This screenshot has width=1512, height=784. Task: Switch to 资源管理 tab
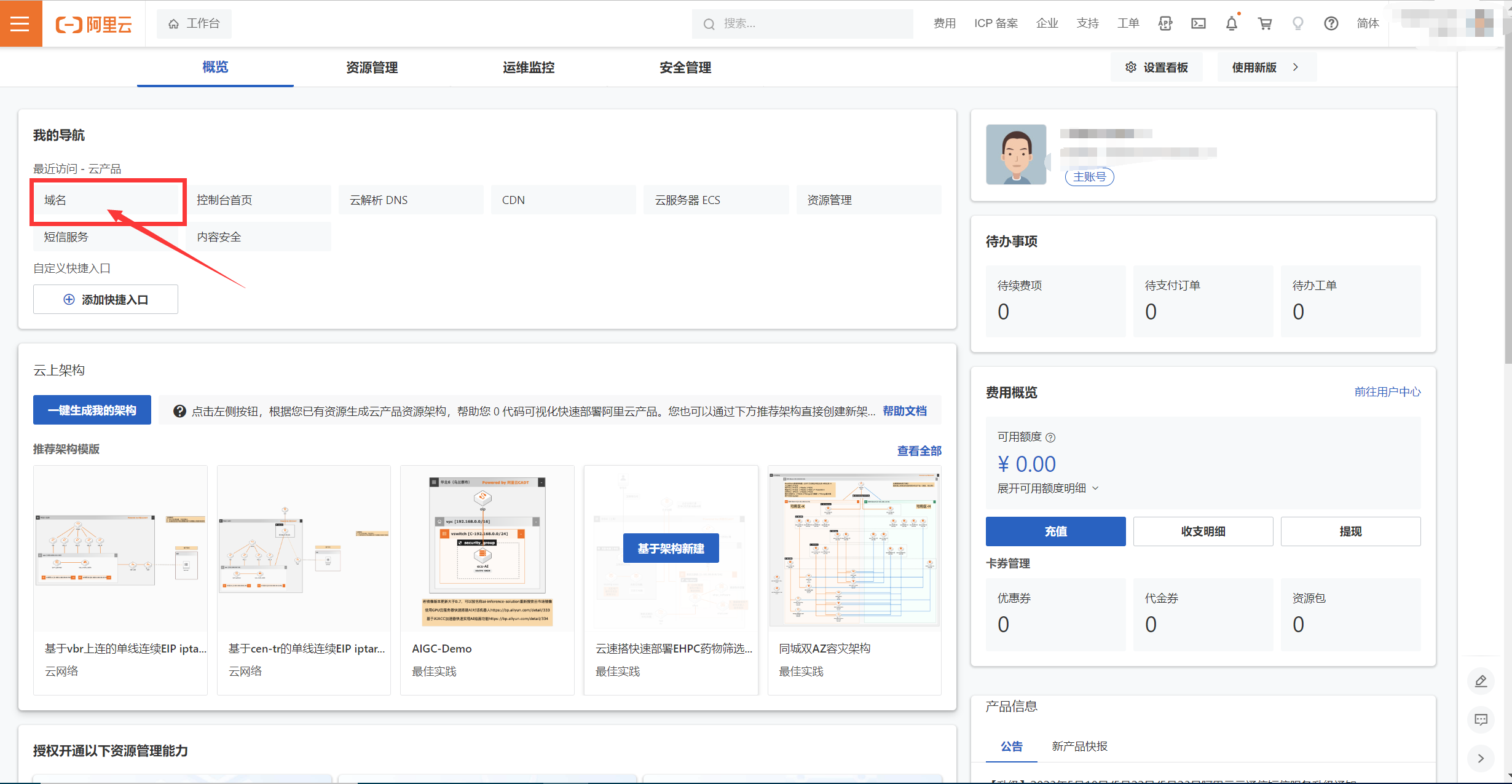[371, 67]
